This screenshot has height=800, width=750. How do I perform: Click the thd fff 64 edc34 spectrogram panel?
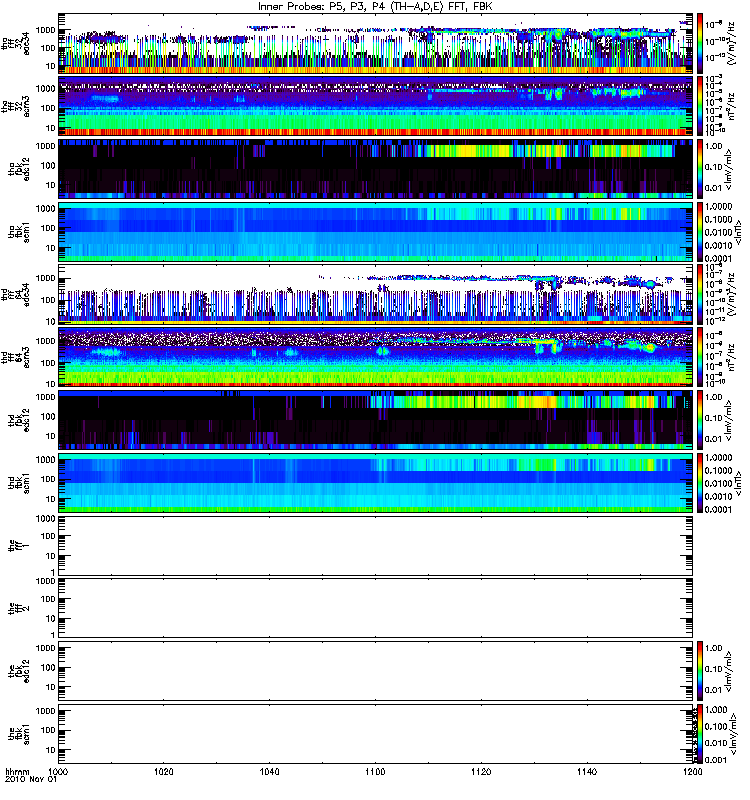tap(376, 294)
